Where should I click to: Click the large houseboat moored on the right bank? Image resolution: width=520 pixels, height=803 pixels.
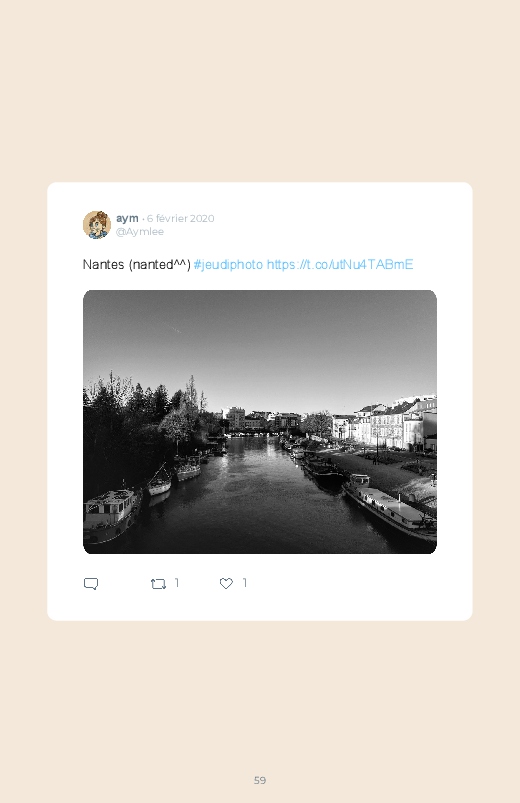[x=389, y=505]
